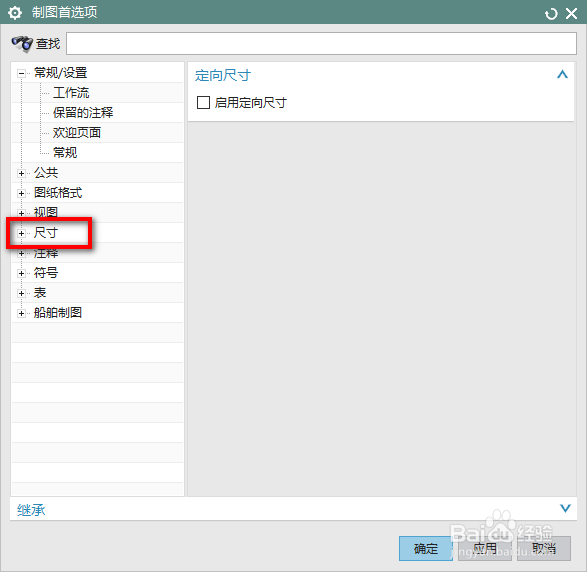Click the gear icon in title bar
Viewport: 587px width, 572px height.
15,13
